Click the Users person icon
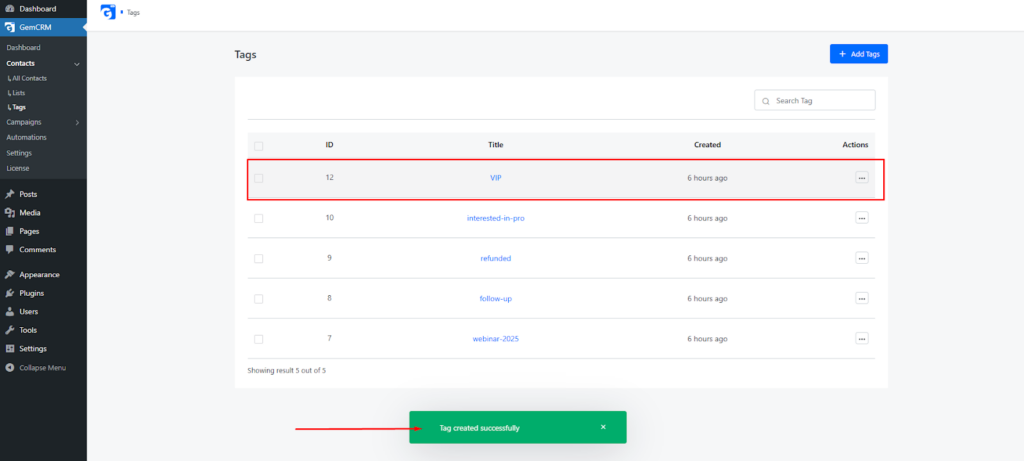 [10, 311]
